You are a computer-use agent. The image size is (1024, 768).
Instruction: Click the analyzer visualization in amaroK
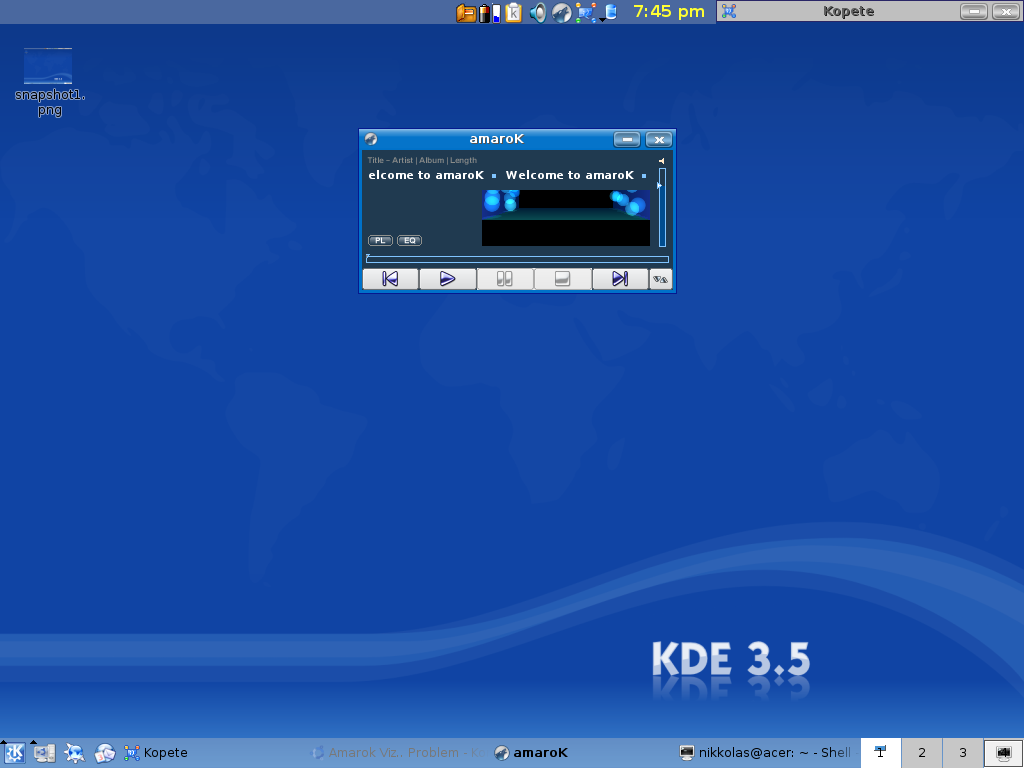565,217
